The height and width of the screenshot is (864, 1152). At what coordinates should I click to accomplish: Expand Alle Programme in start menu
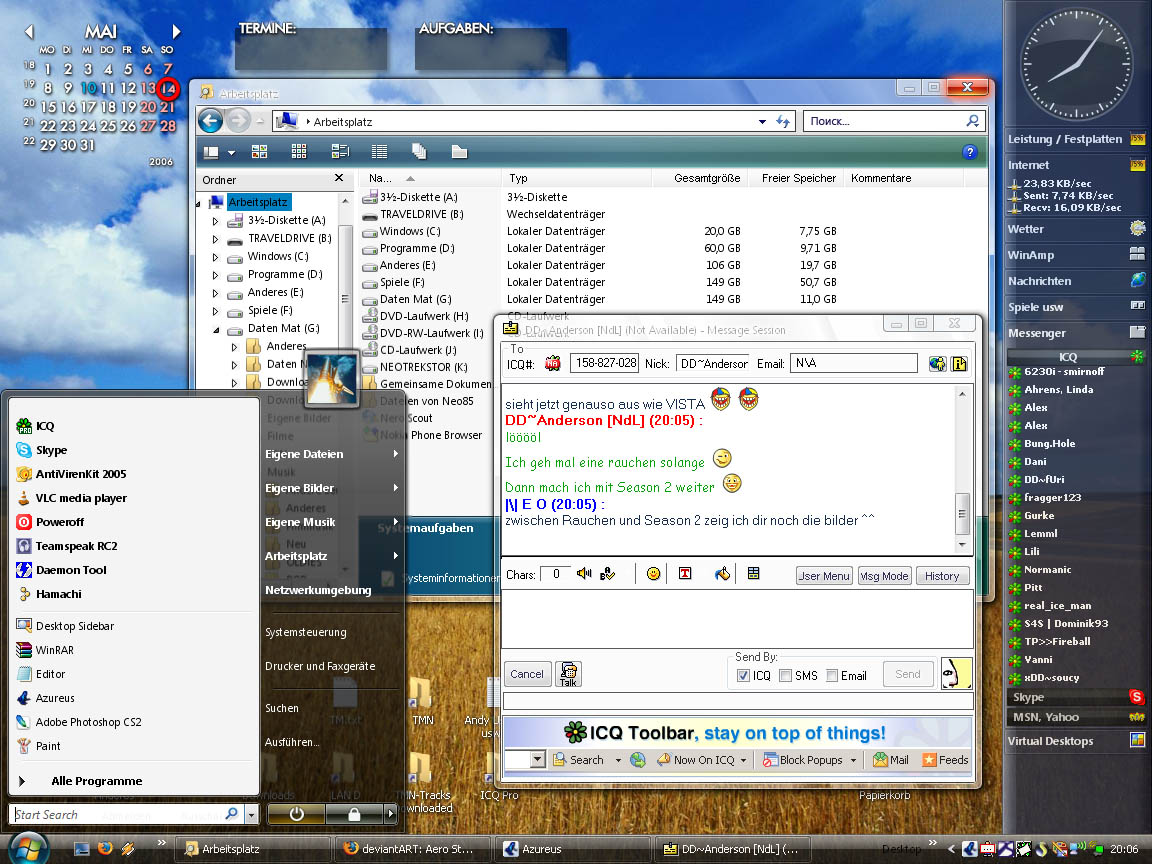(x=96, y=781)
